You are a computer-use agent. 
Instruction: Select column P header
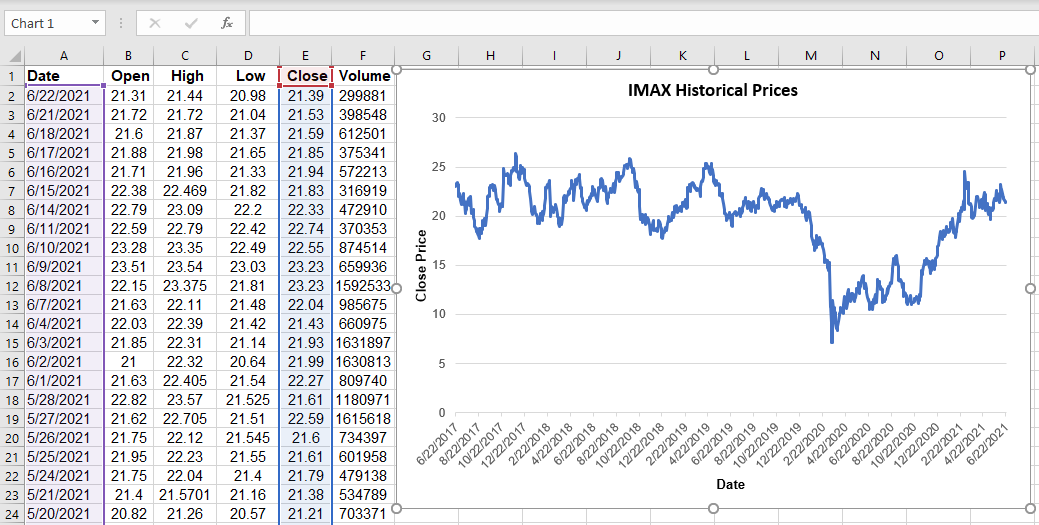point(1003,56)
